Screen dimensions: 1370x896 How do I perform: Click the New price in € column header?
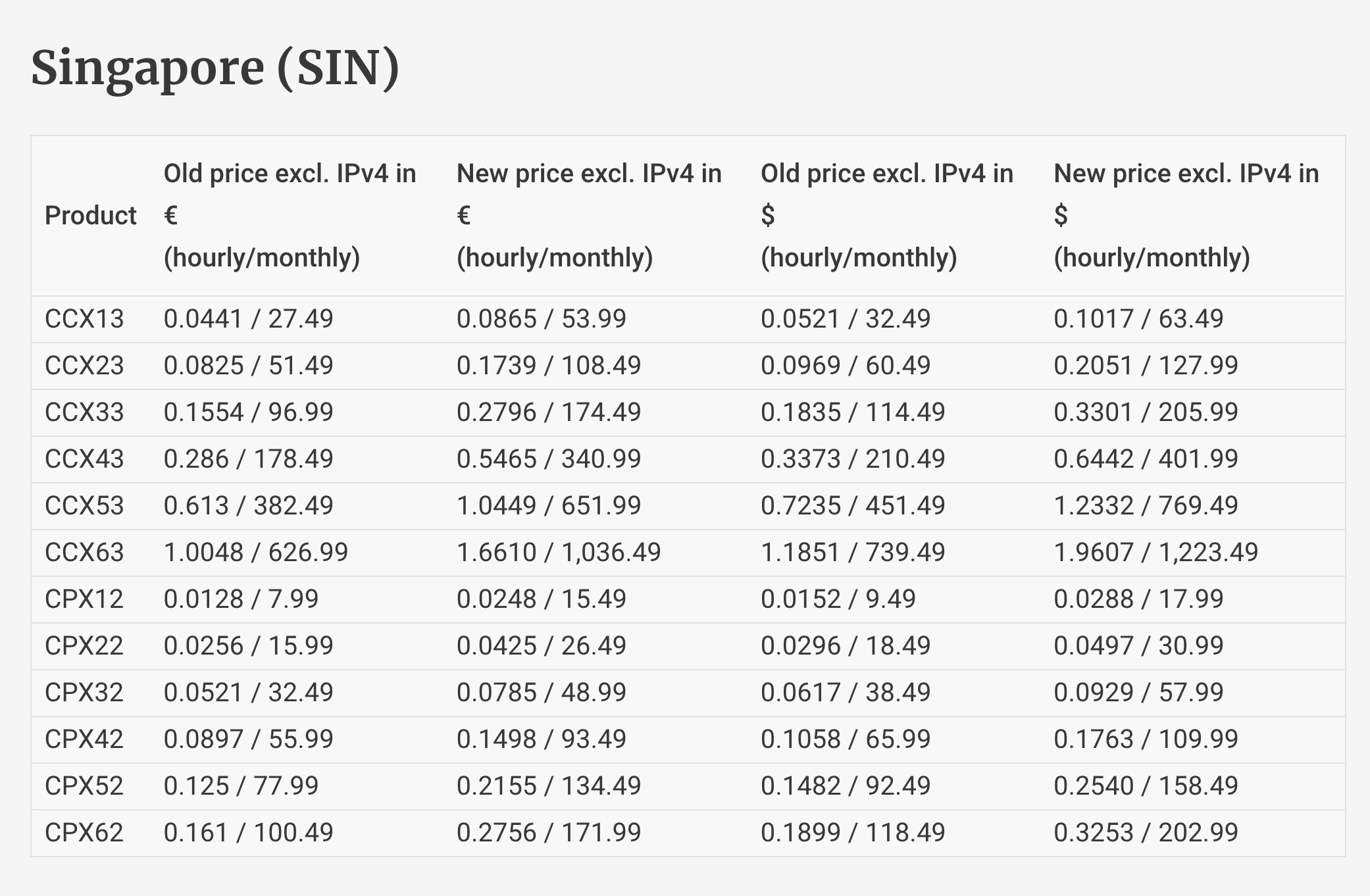click(x=589, y=215)
